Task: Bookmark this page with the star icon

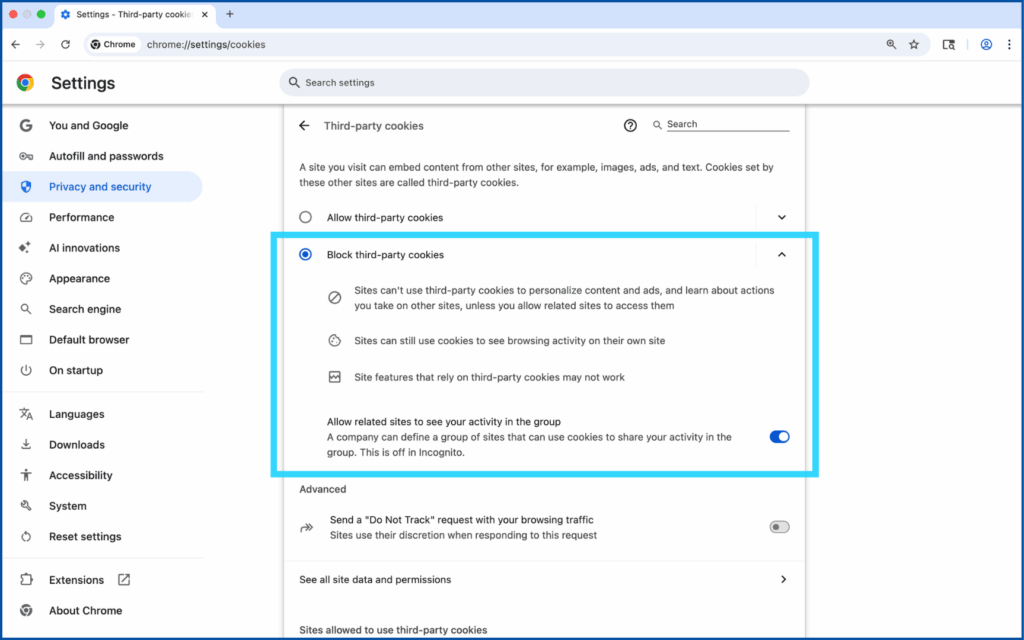Action: (x=914, y=44)
